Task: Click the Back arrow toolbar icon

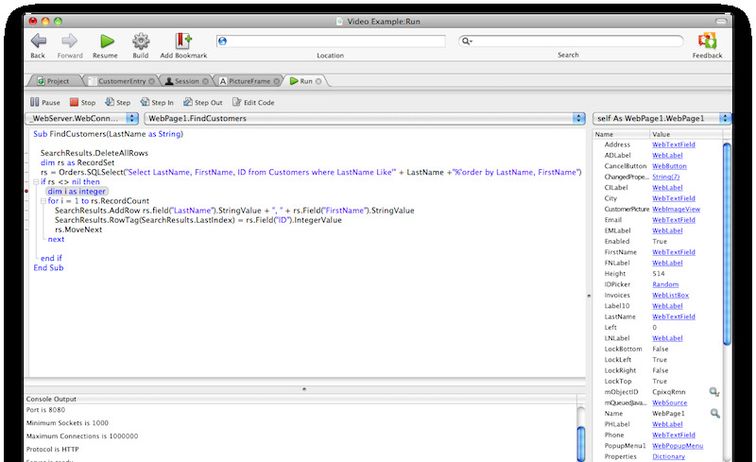Action: (38, 41)
